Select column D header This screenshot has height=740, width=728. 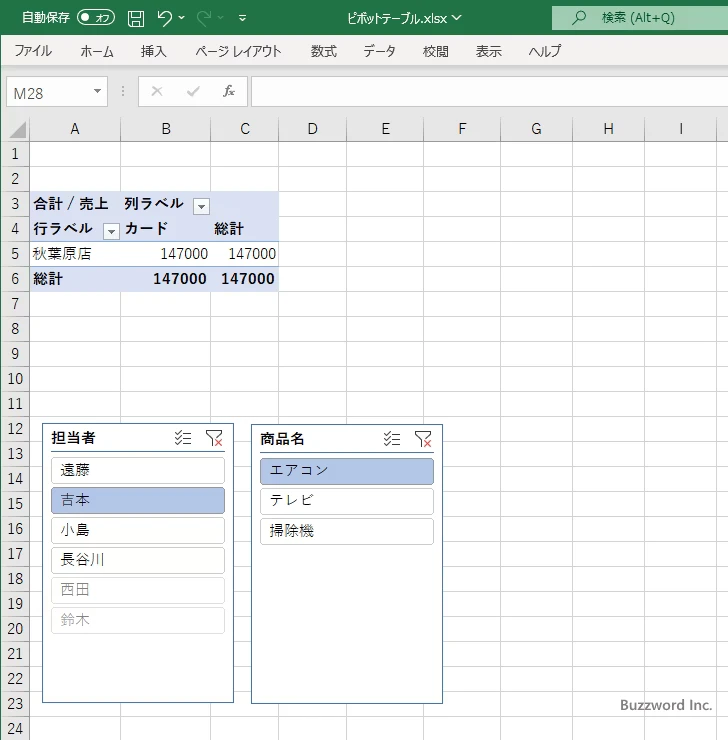(x=312, y=129)
